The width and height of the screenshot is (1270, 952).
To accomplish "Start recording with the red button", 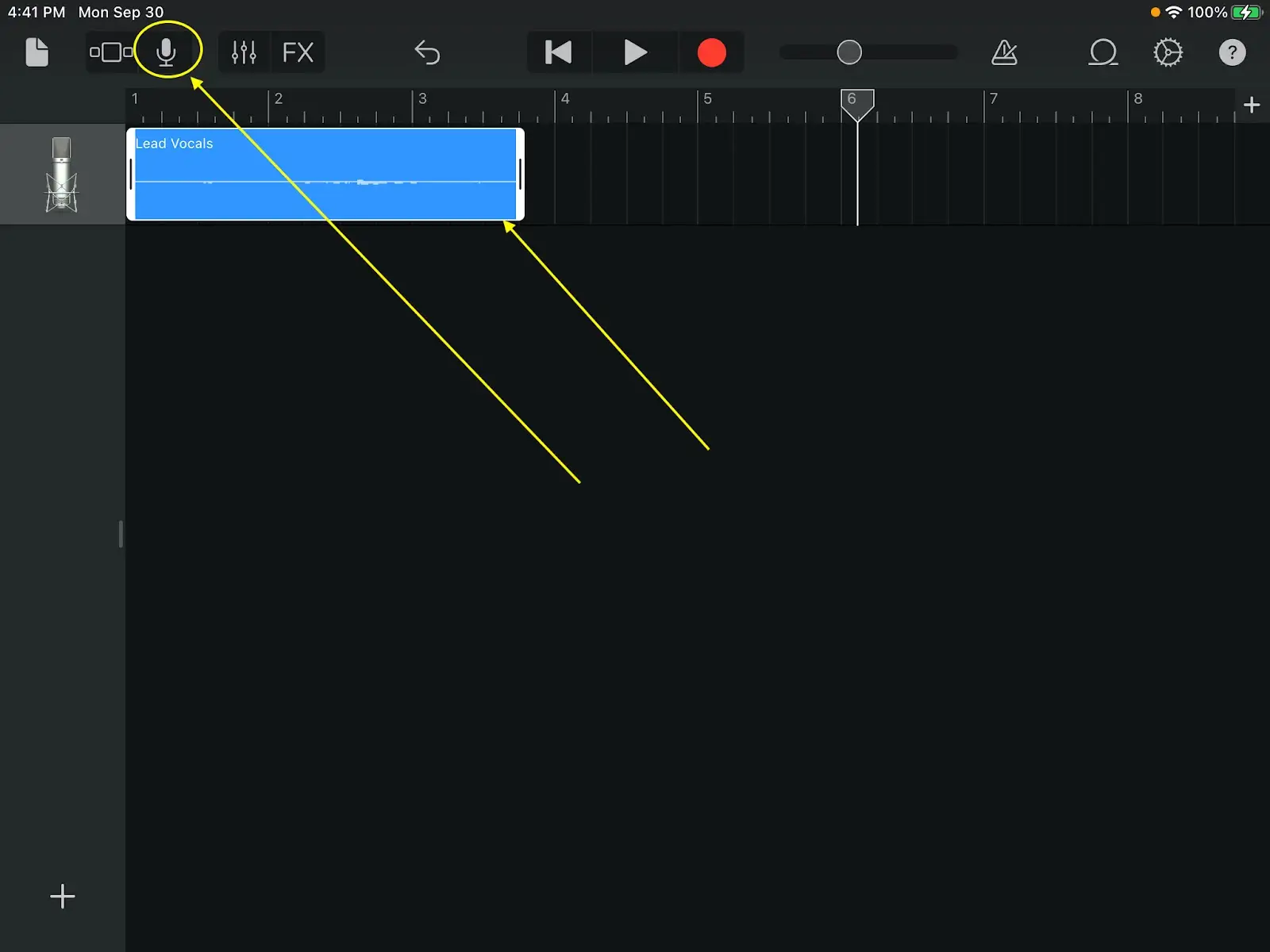I will [x=711, y=52].
